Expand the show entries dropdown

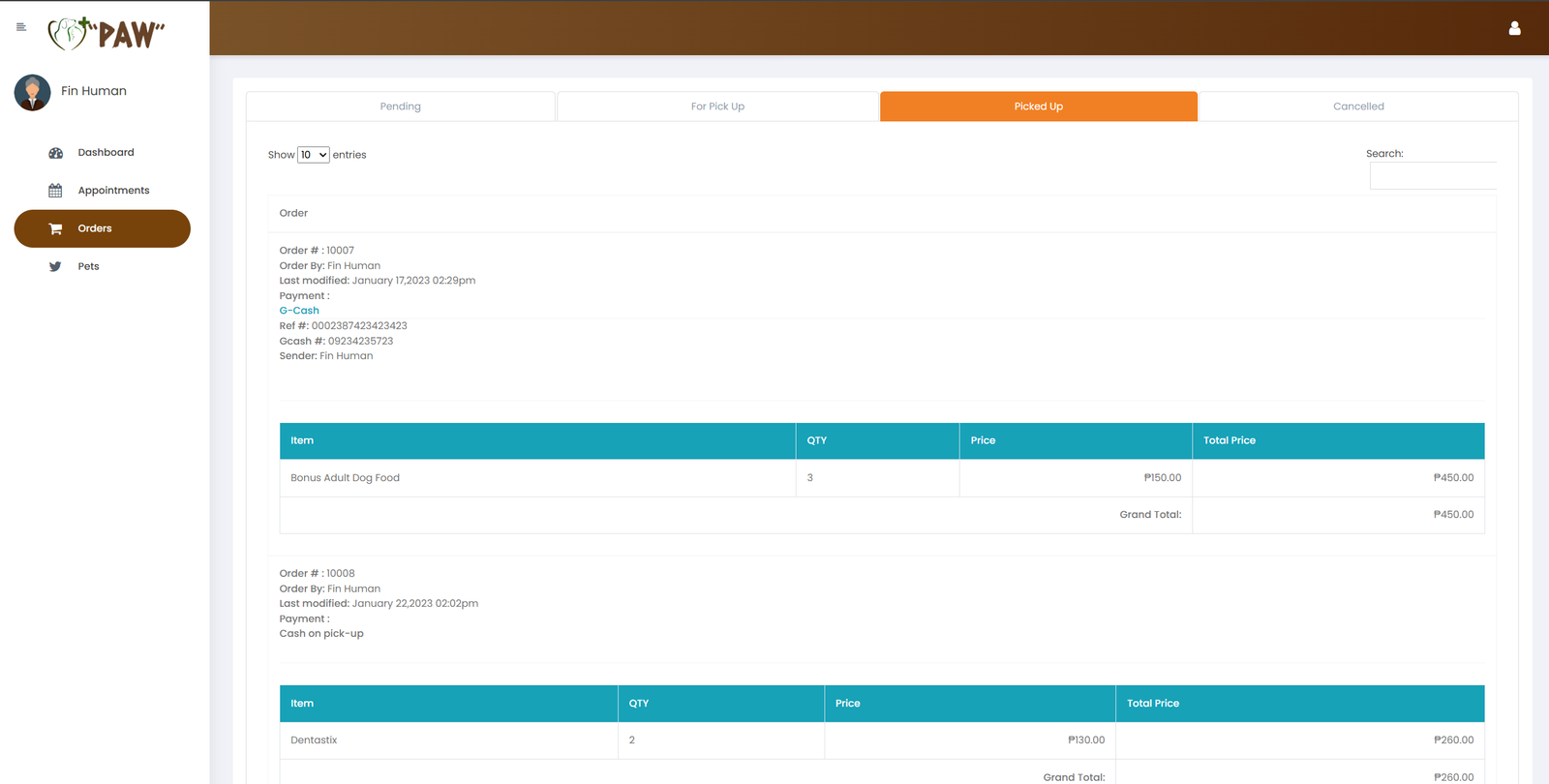click(313, 155)
